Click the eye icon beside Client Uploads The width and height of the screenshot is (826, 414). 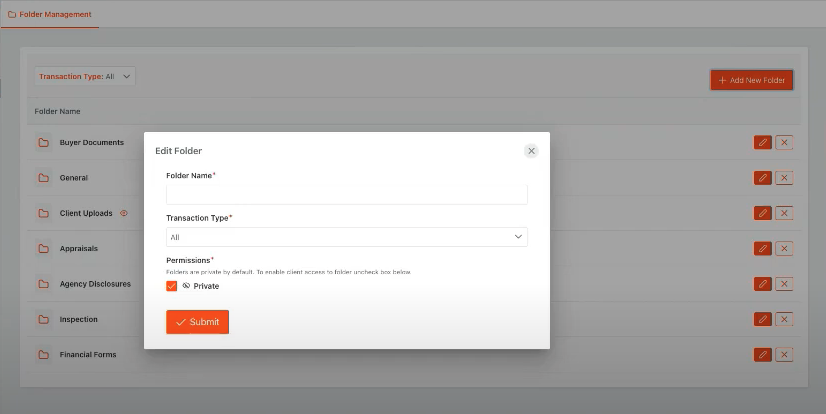click(x=124, y=213)
